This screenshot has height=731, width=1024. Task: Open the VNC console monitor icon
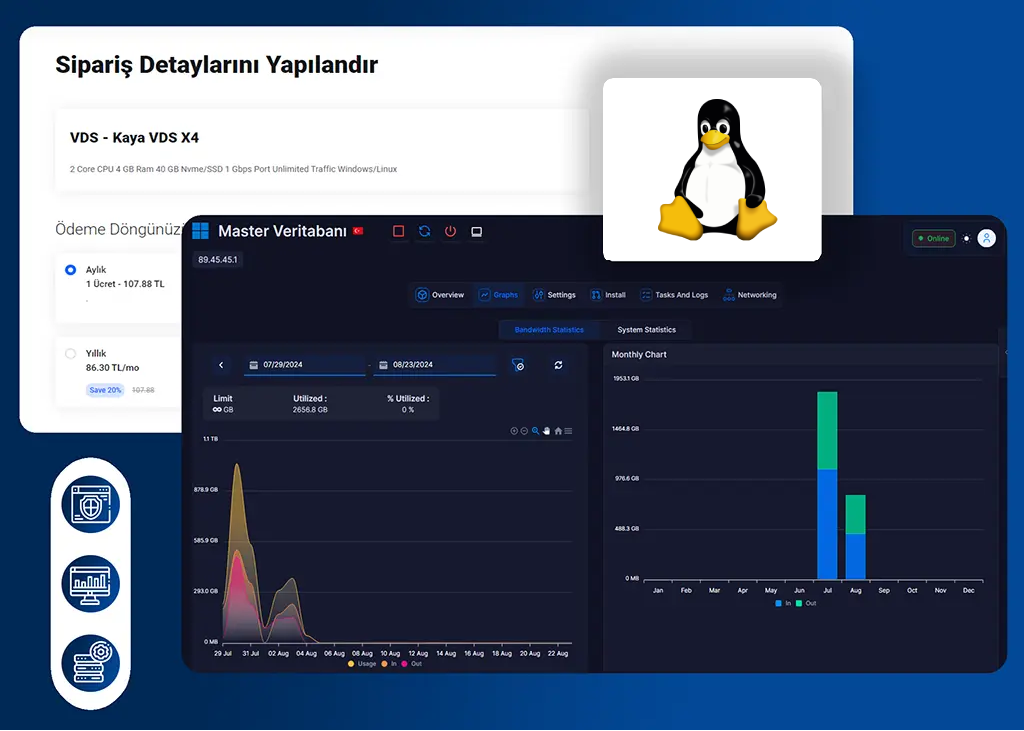(477, 231)
